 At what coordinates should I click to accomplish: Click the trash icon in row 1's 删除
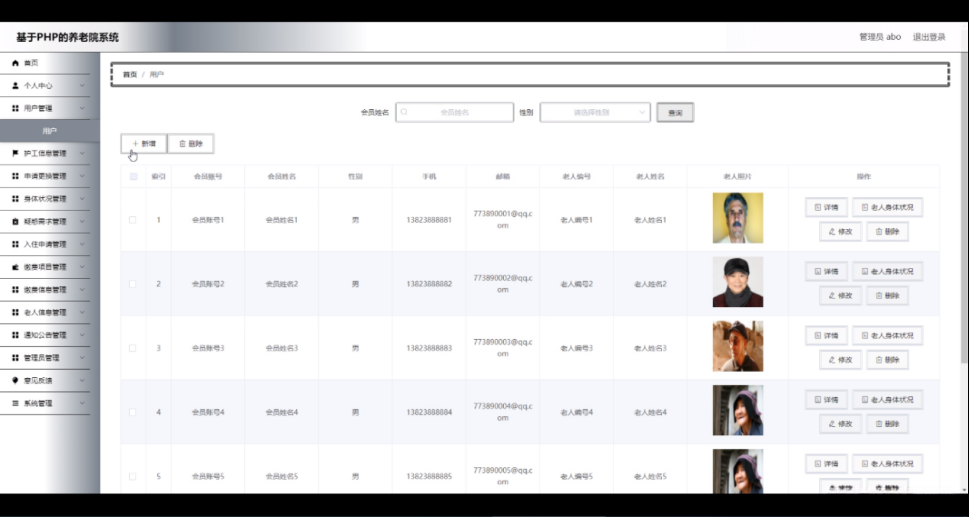(878, 232)
